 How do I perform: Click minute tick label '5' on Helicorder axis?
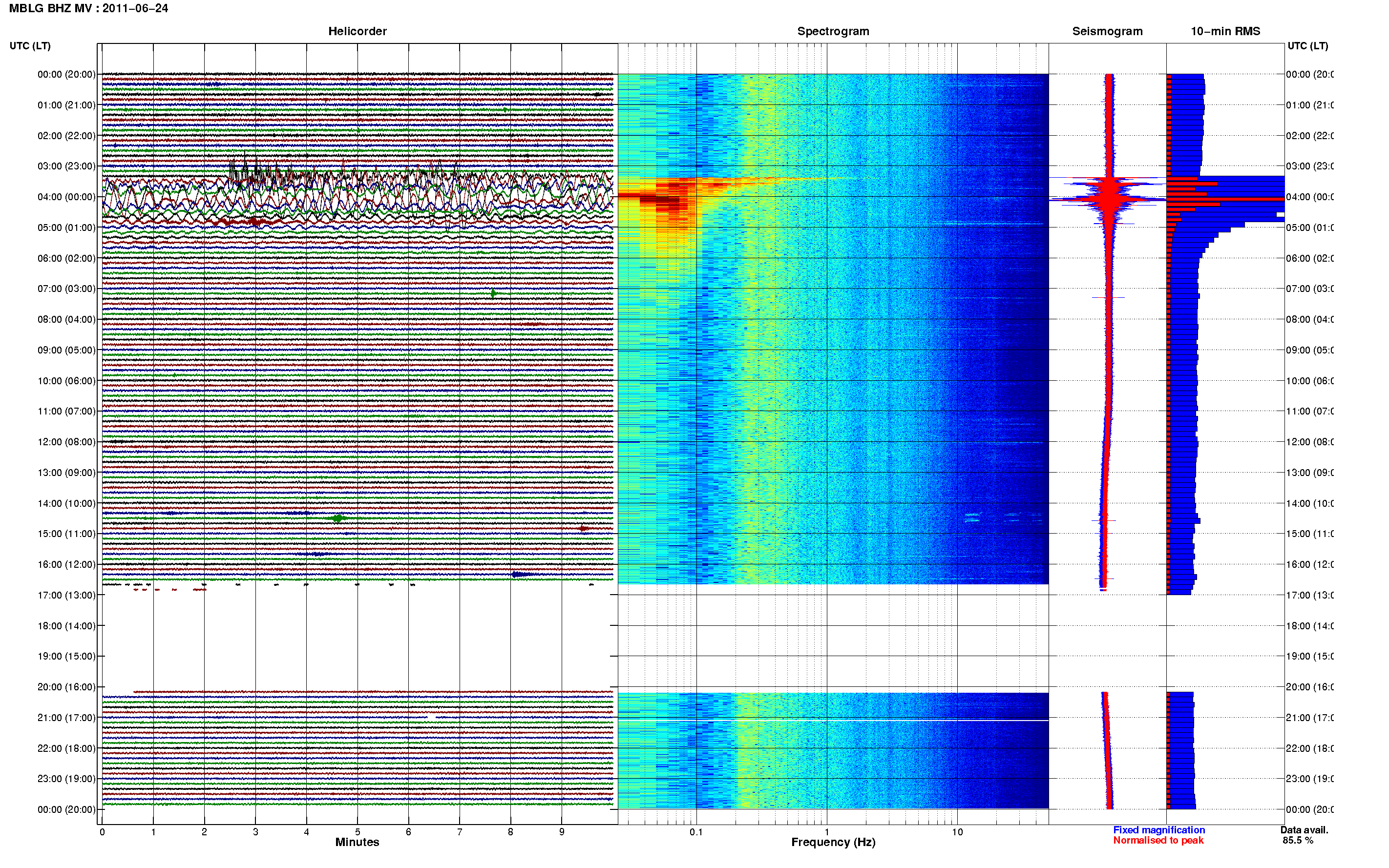(357, 832)
